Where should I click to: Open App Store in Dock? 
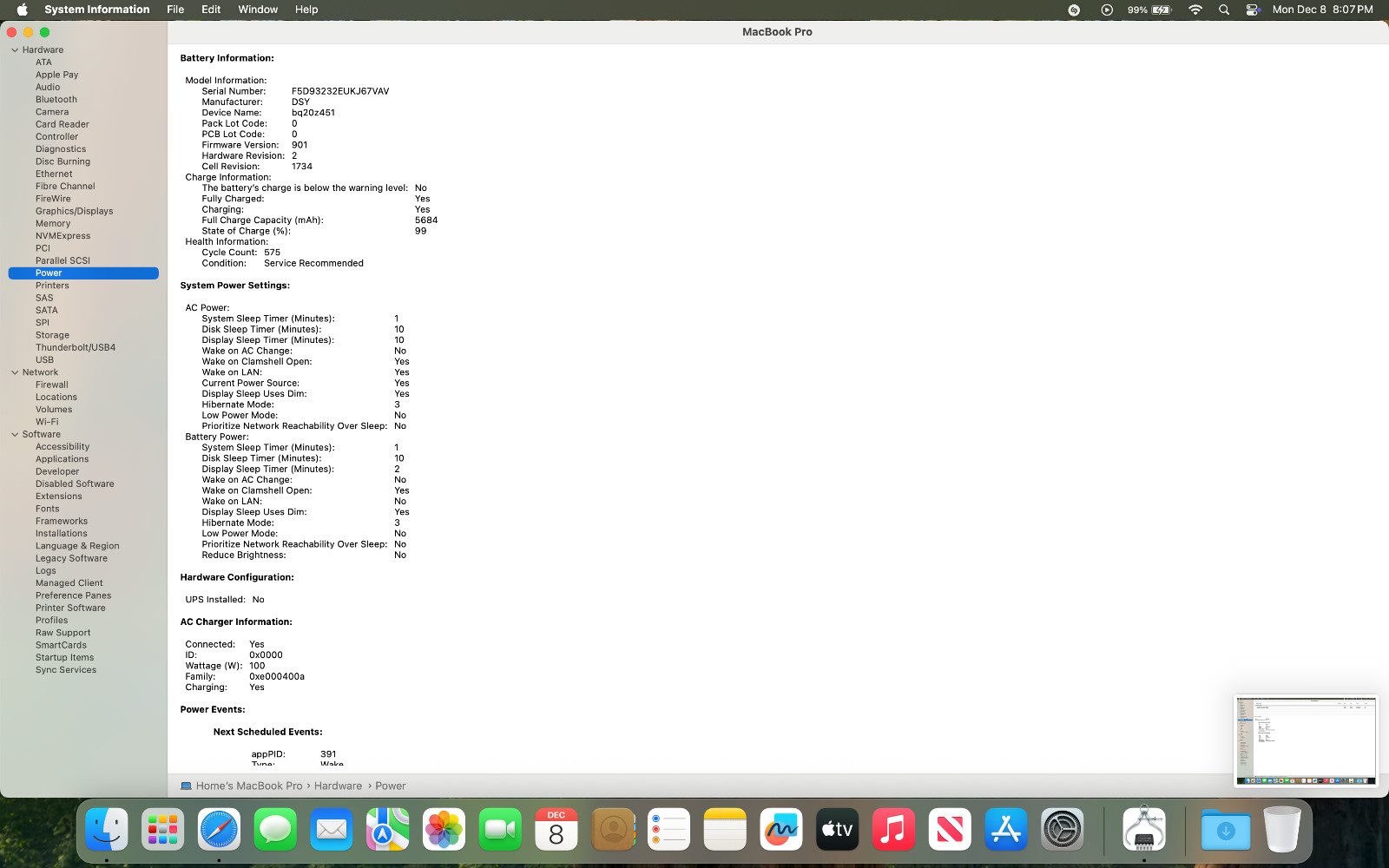tap(1006, 830)
